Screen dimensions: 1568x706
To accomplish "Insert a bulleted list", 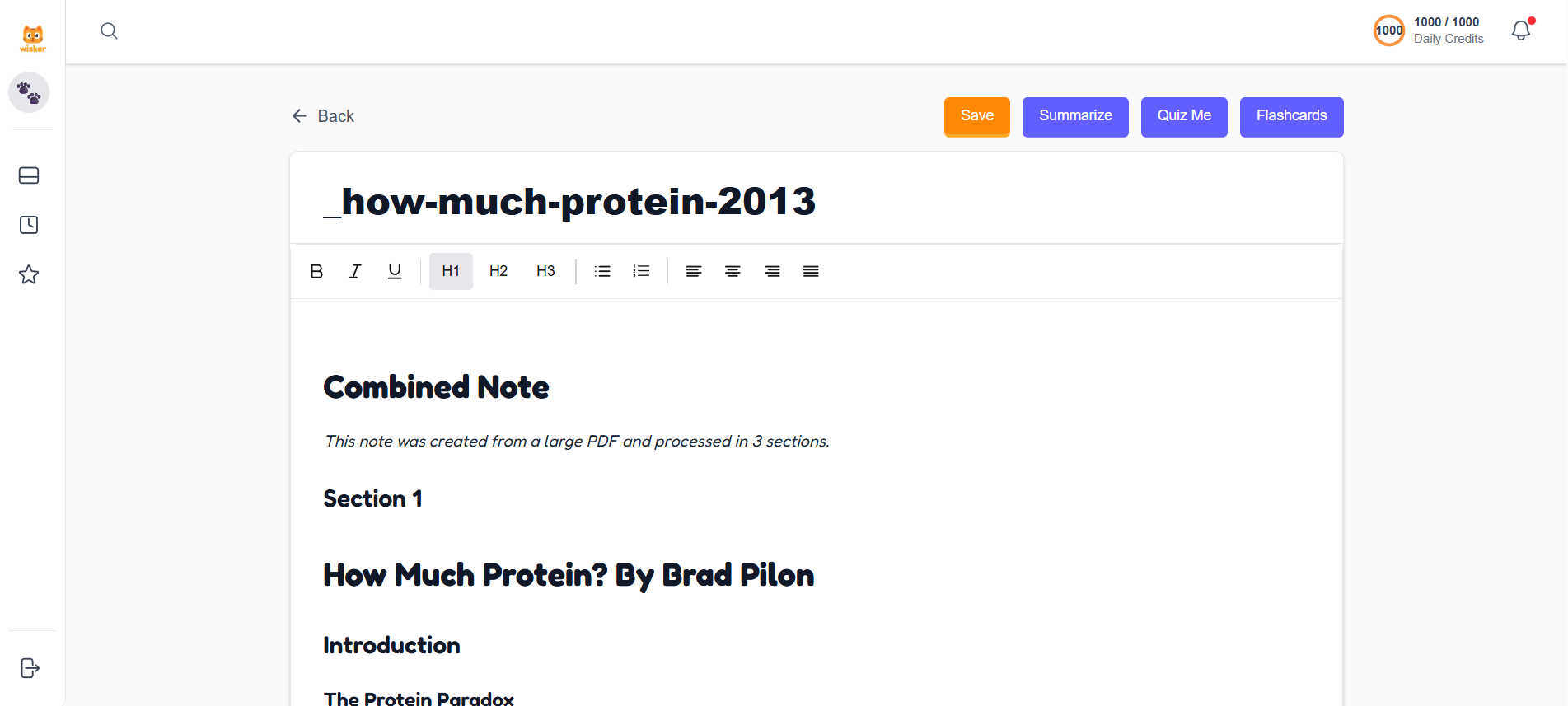I will (x=602, y=271).
